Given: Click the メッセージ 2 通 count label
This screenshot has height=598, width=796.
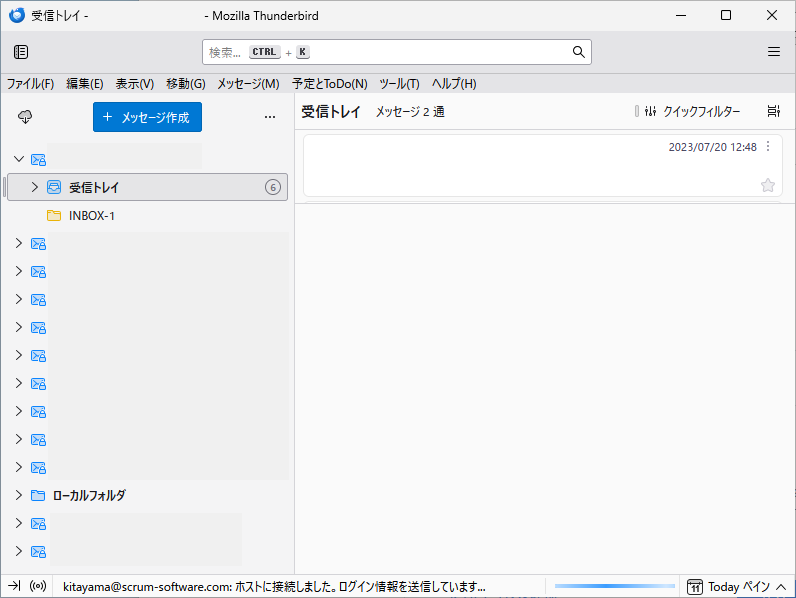Looking at the screenshot, I should tap(410, 112).
